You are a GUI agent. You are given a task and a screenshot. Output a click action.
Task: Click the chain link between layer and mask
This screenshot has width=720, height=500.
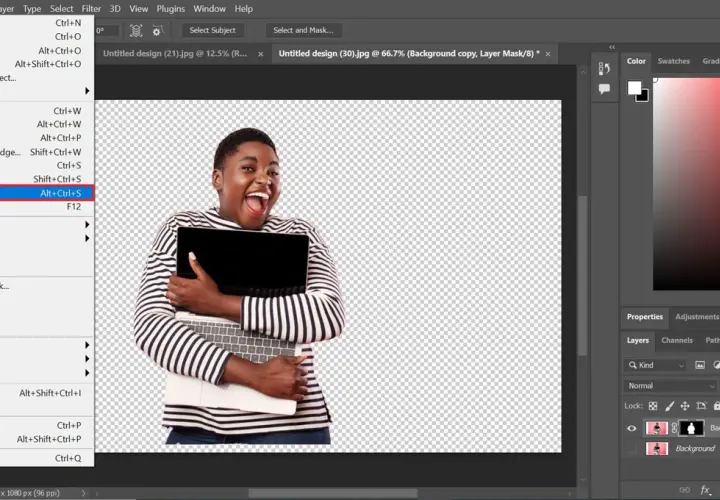(x=674, y=428)
